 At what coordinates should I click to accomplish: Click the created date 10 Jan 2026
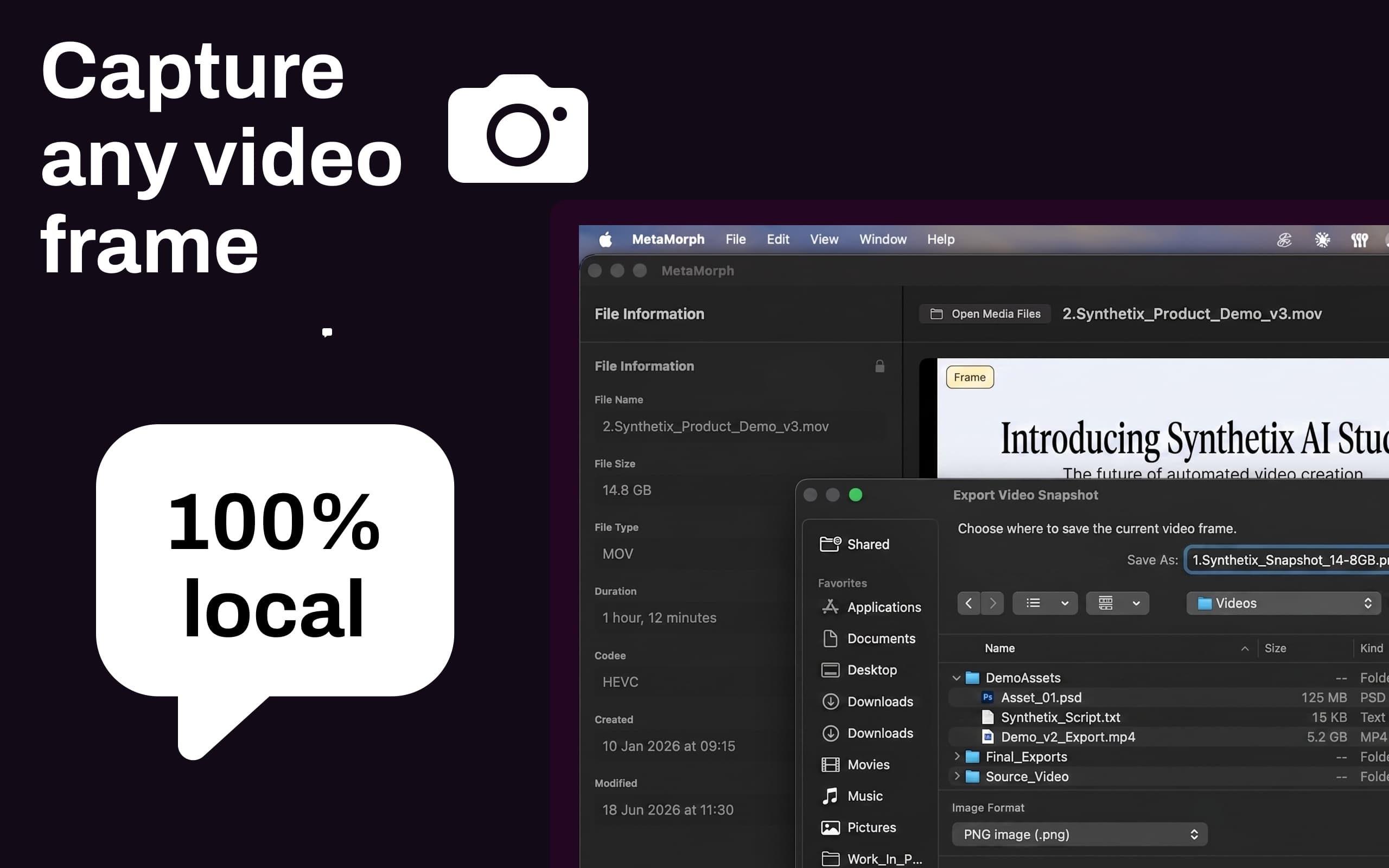668,746
